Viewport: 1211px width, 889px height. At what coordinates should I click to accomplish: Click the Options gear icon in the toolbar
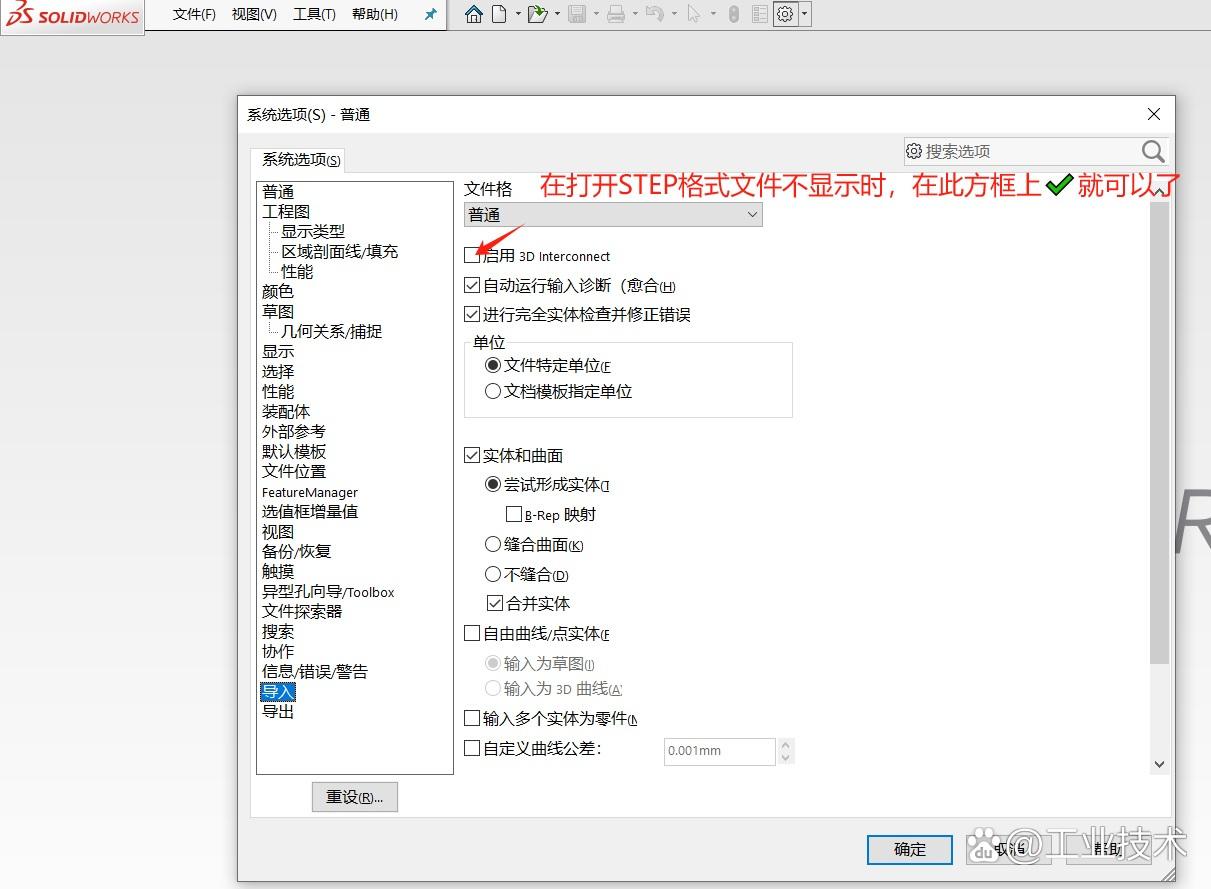pyautogui.click(x=786, y=14)
